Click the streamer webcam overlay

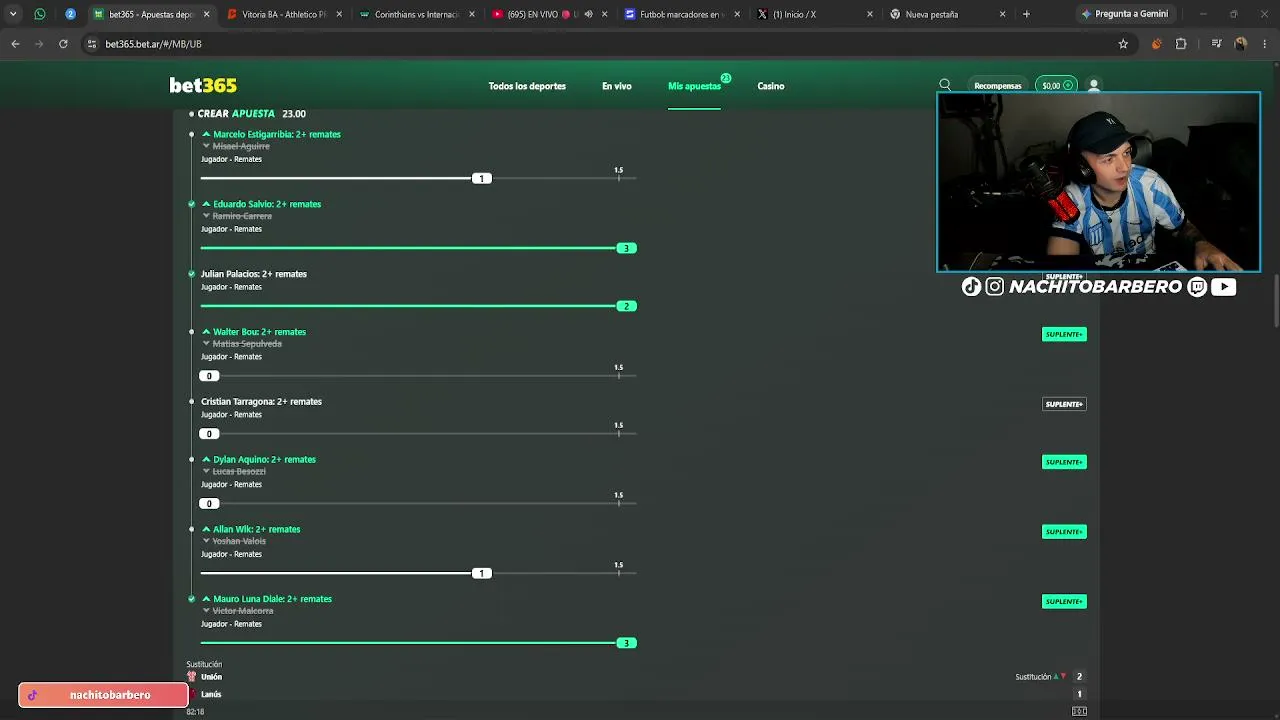pyautogui.click(x=1098, y=182)
